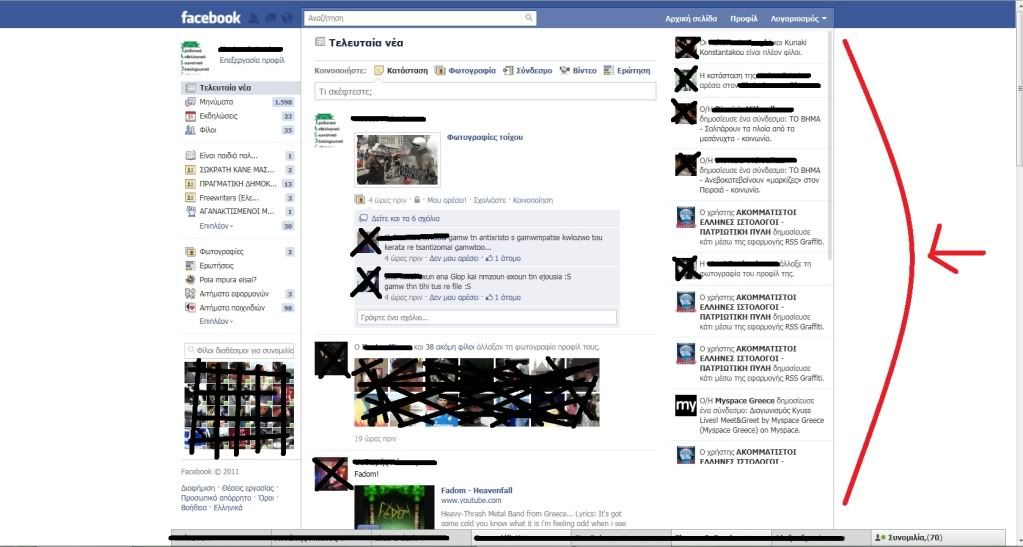Click first ΑΚΟΜΜΑΤΙΣΤΟΙ ΕΛΛΗΝΕΣ ΙΣΤΟΛΟΓΟΙ ticker entry

751,227
